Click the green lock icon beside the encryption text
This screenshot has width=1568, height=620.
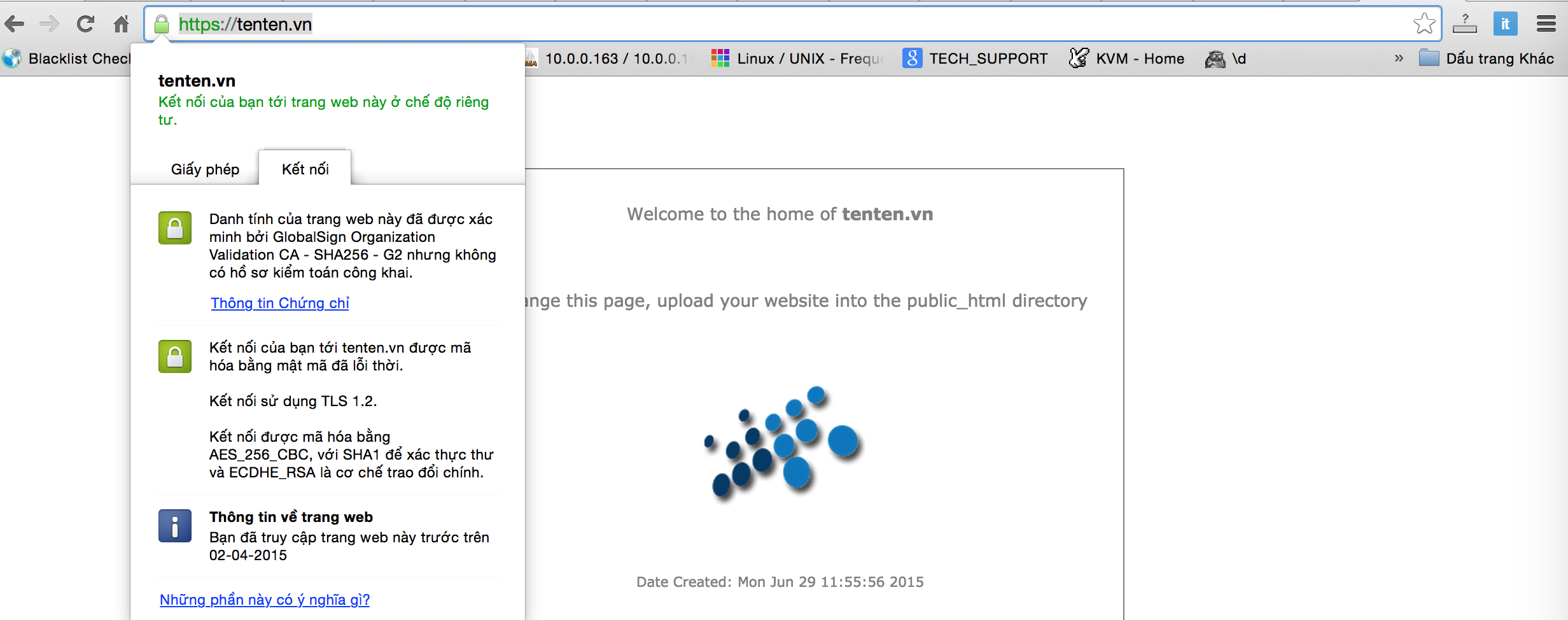point(175,356)
